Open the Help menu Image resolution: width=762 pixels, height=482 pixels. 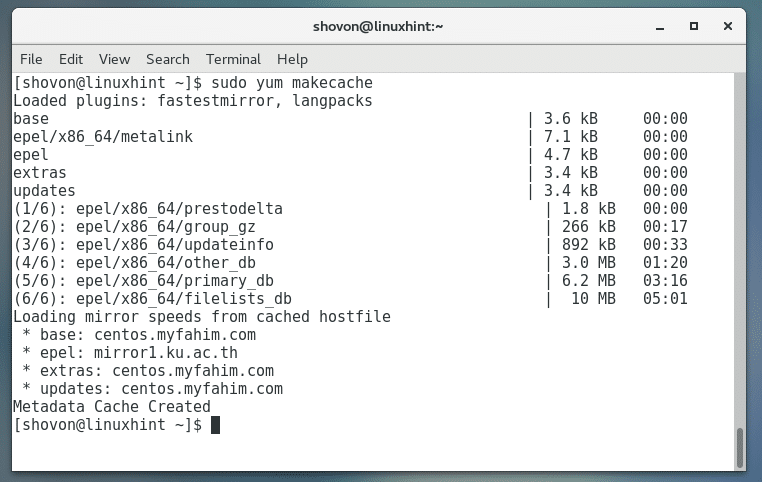(x=292, y=59)
